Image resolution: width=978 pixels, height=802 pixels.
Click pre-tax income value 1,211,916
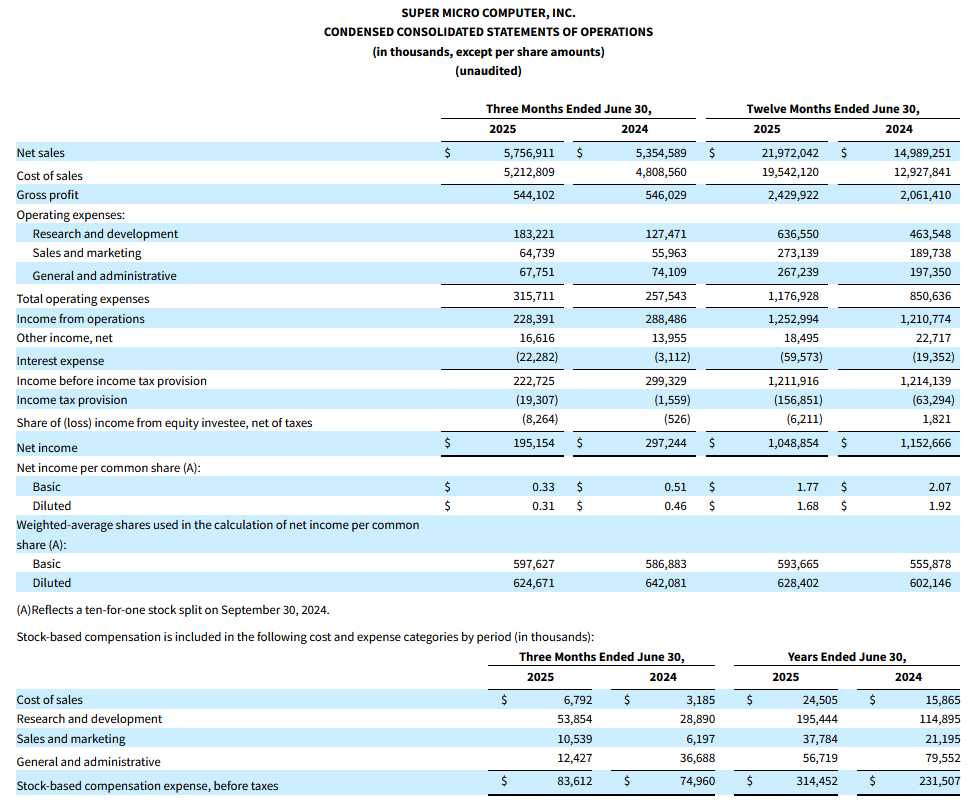pos(793,381)
